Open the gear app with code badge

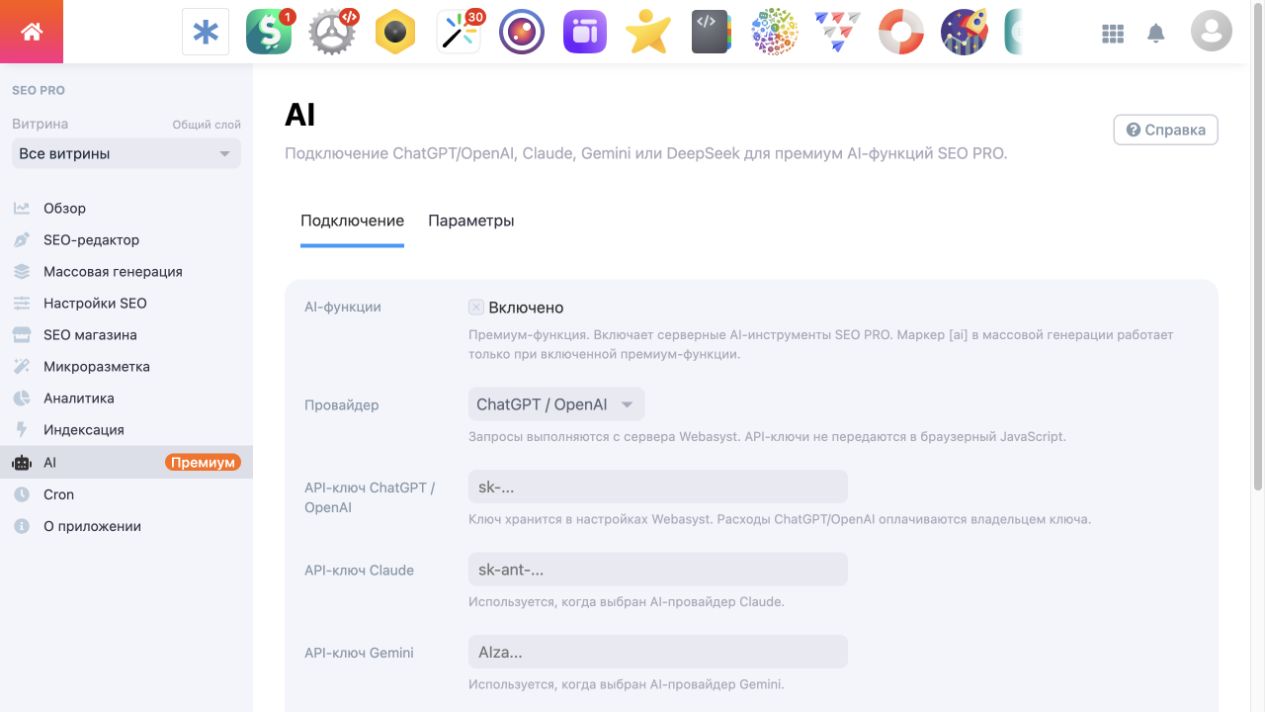(332, 32)
